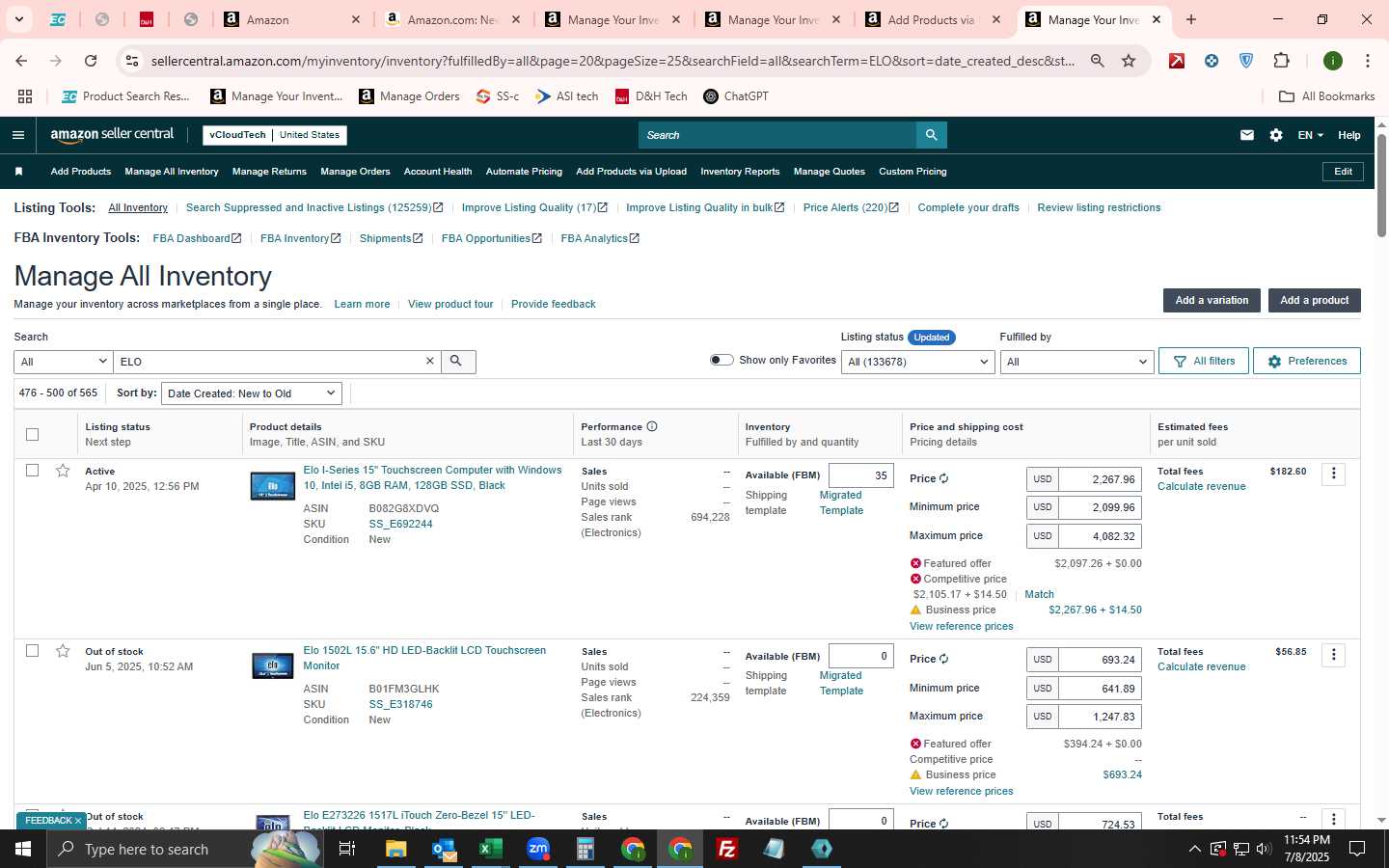
Task: Open Automate Pricing navigation item
Action: [524, 172]
